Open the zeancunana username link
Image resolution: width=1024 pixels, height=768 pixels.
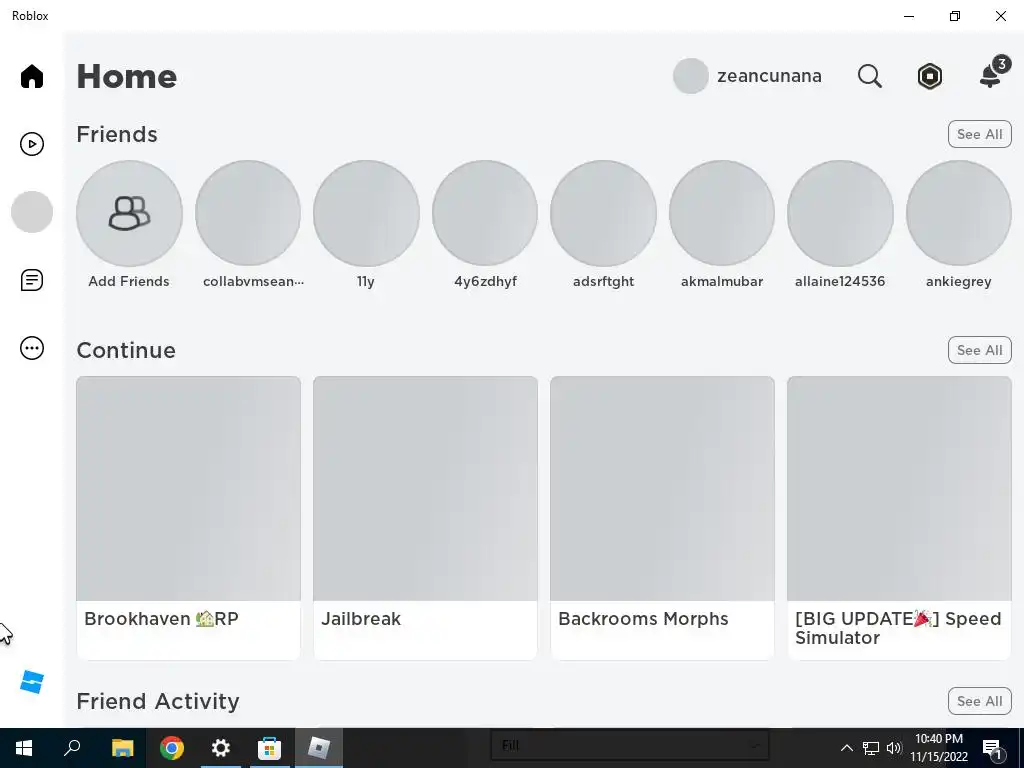769,76
